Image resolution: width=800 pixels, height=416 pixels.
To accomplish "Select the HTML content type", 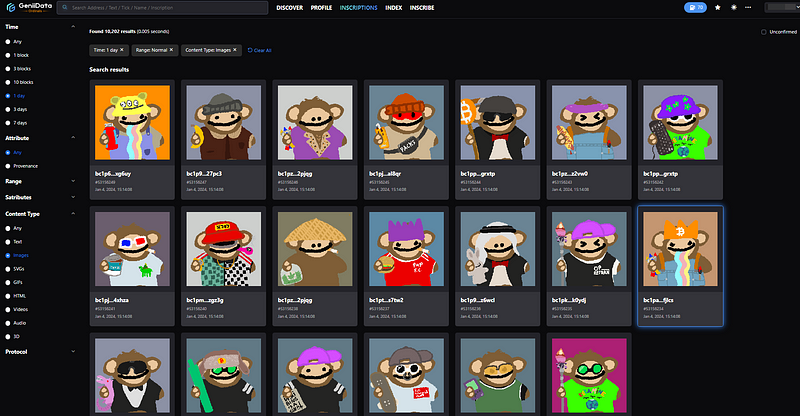I will coord(8,296).
